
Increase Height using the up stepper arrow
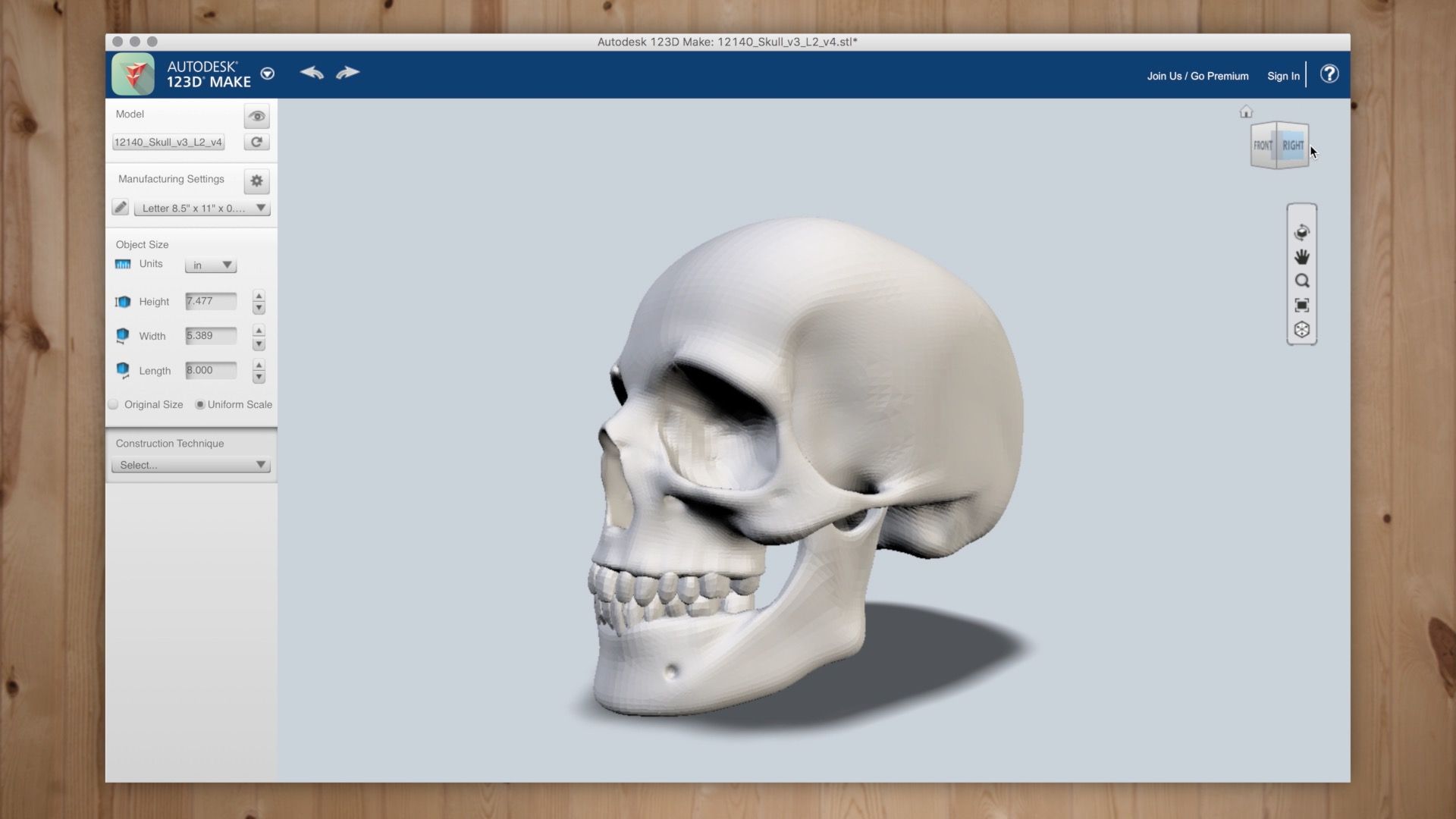259,297
